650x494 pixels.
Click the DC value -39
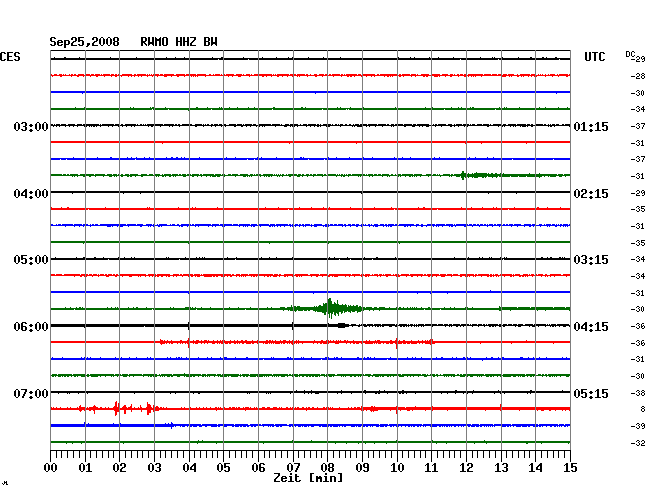tap(638, 426)
